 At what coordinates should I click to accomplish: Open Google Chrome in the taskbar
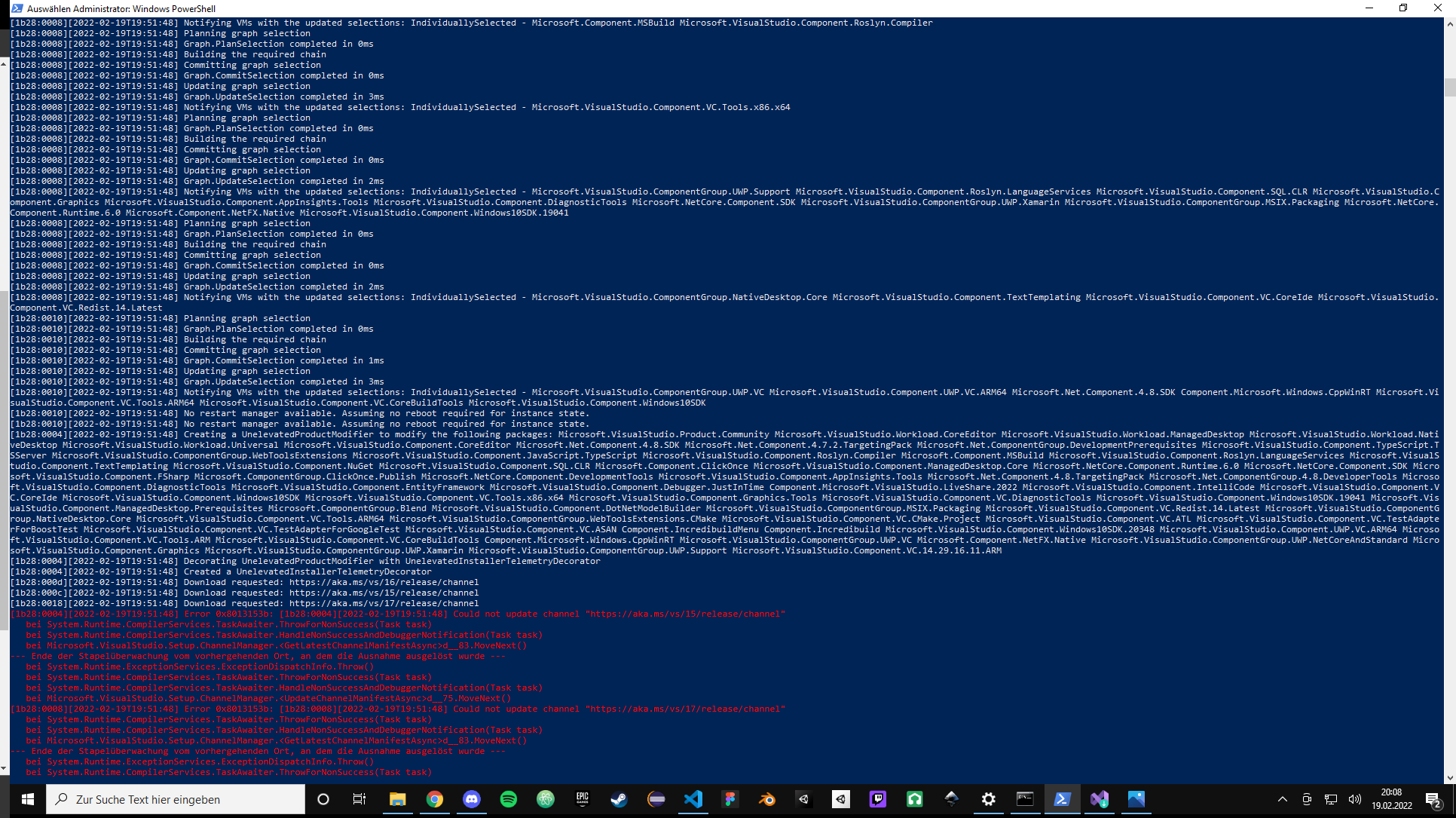[x=435, y=799]
